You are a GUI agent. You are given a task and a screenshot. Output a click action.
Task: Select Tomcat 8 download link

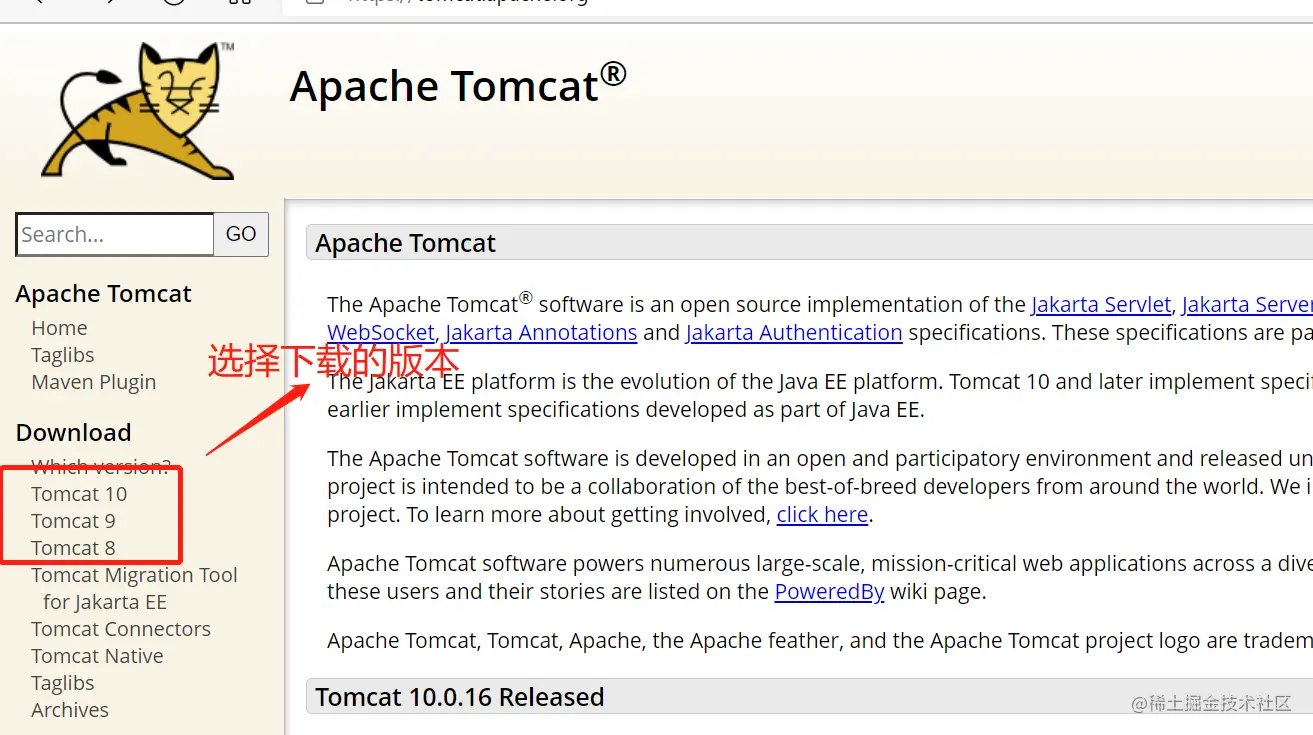[x=73, y=548]
